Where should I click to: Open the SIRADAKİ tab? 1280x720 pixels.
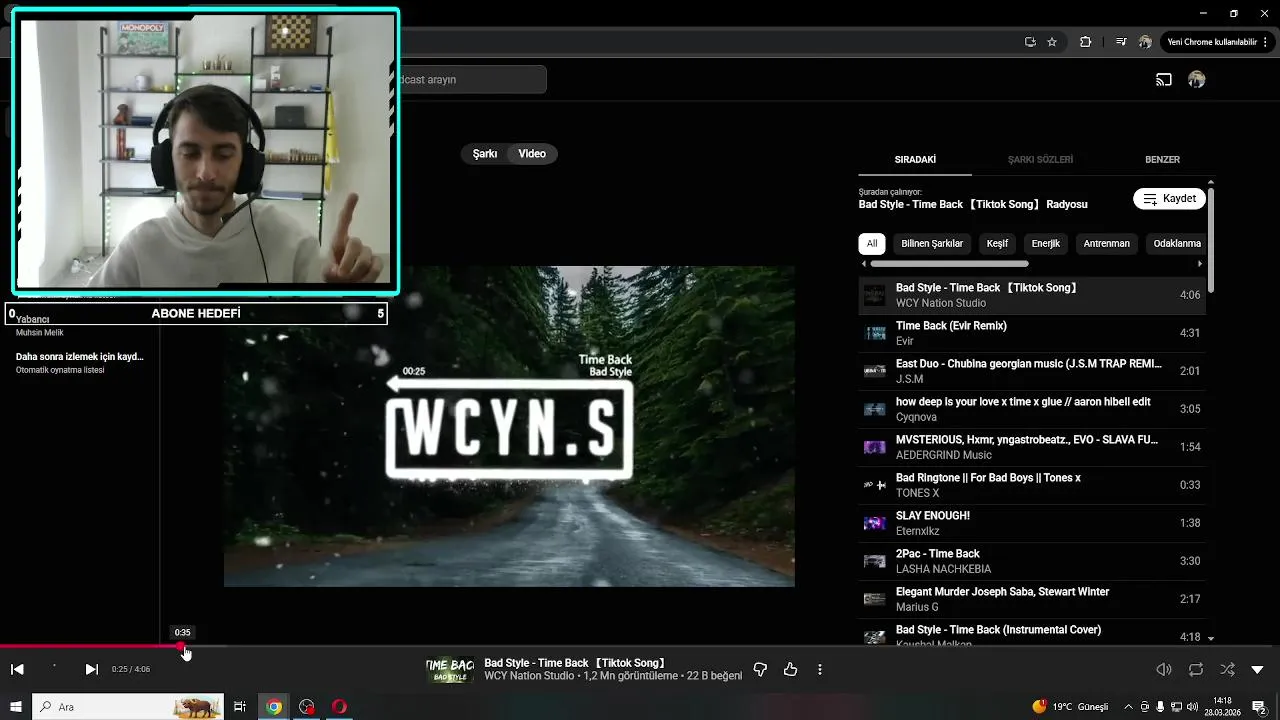tap(915, 160)
